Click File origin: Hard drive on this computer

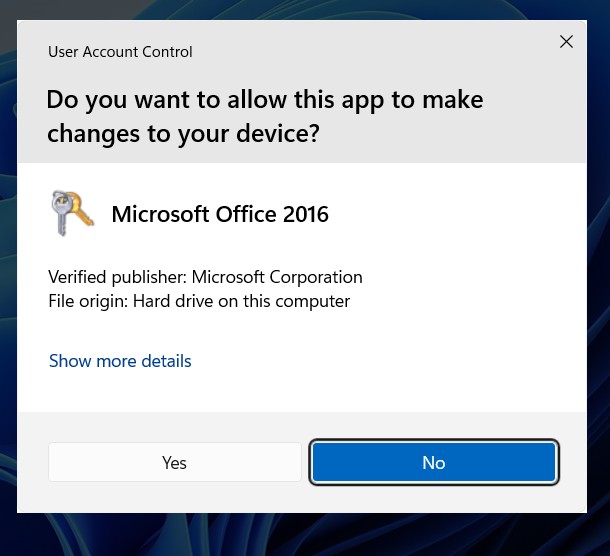click(x=199, y=301)
